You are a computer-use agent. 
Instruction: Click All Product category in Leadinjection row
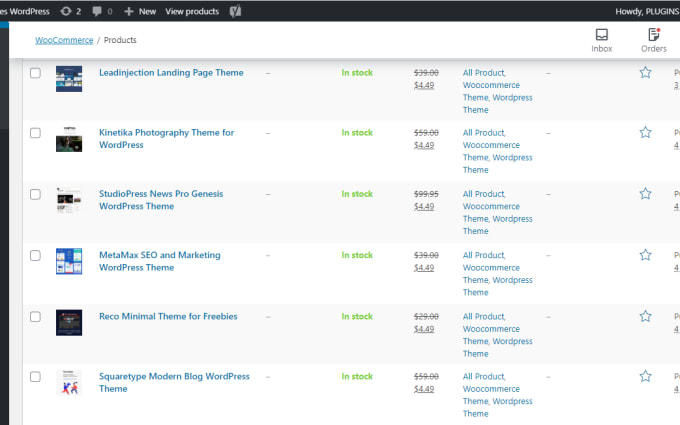click(484, 73)
